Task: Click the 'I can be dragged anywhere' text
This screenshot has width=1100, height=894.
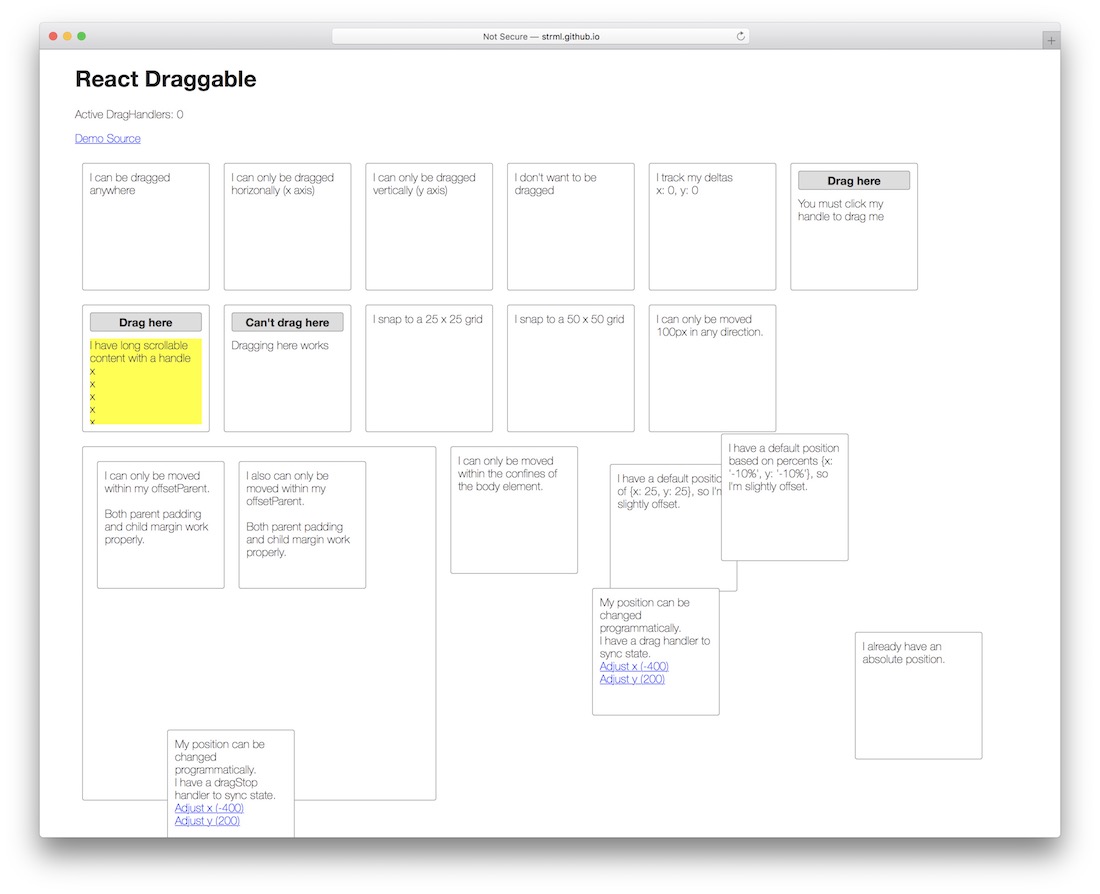Action: click(x=130, y=184)
